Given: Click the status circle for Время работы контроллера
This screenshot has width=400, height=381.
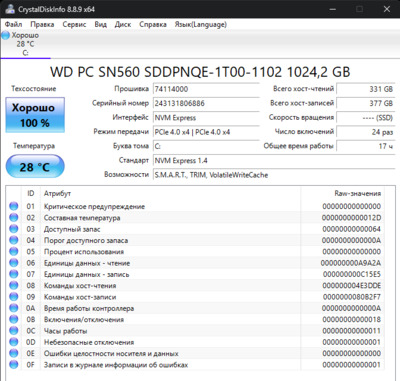Looking at the screenshot, I should pos(14,308).
